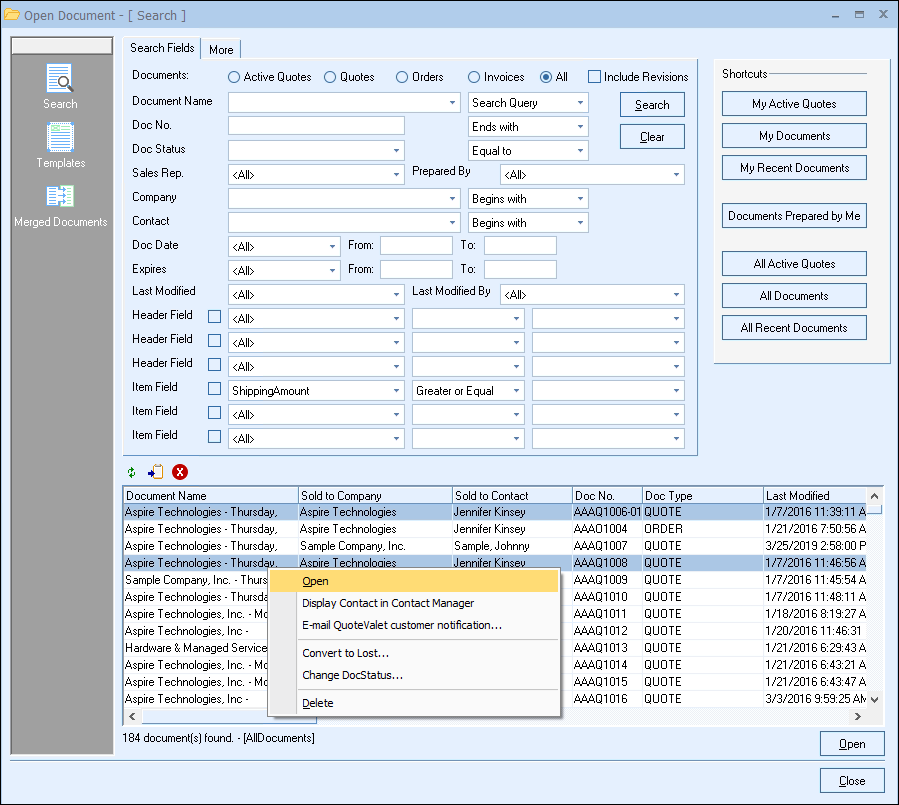Choose Convert to Lost in context menu

(x=345, y=653)
